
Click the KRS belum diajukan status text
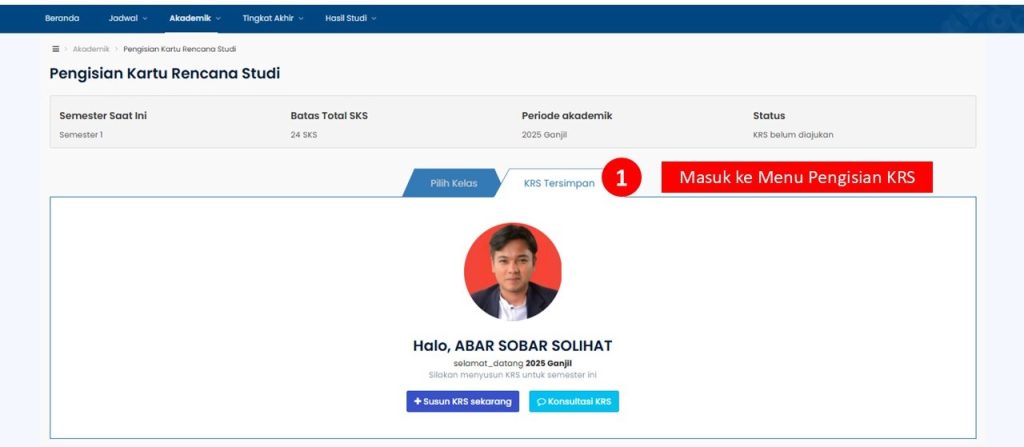[x=793, y=134]
